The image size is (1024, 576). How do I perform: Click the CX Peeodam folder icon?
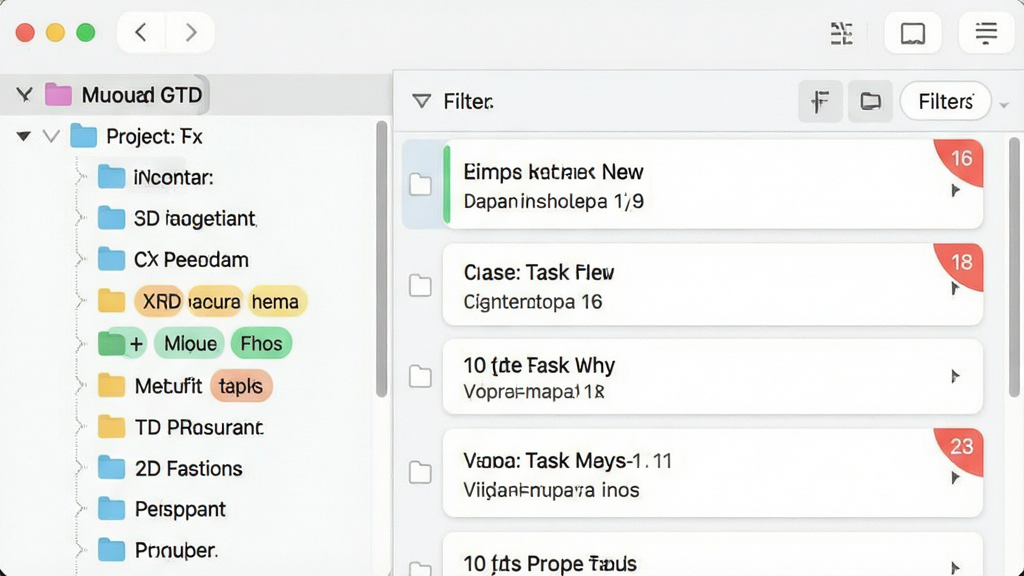point(111,259)
